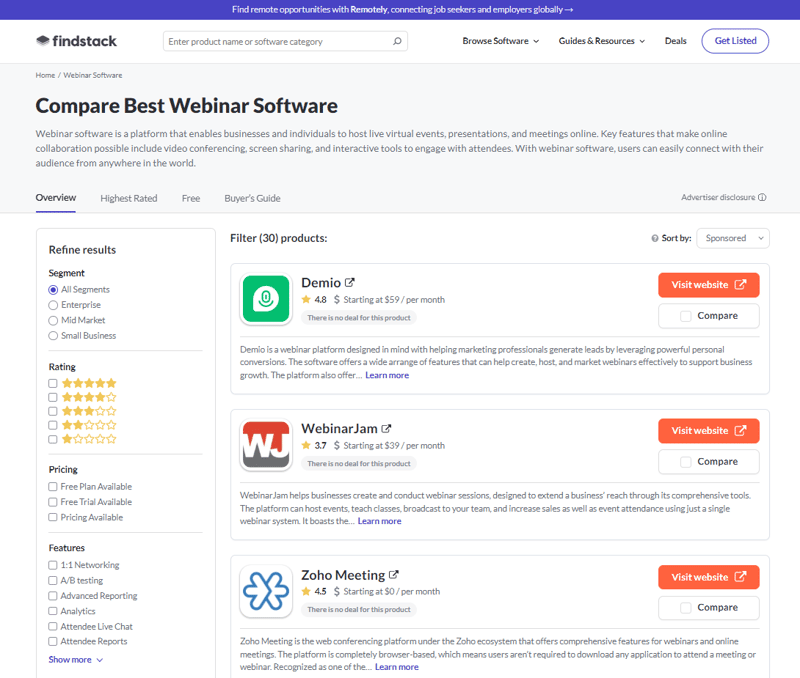800x678 pixels.
Task: Select the Mid Market segment option
Action: tap(53, 320)
